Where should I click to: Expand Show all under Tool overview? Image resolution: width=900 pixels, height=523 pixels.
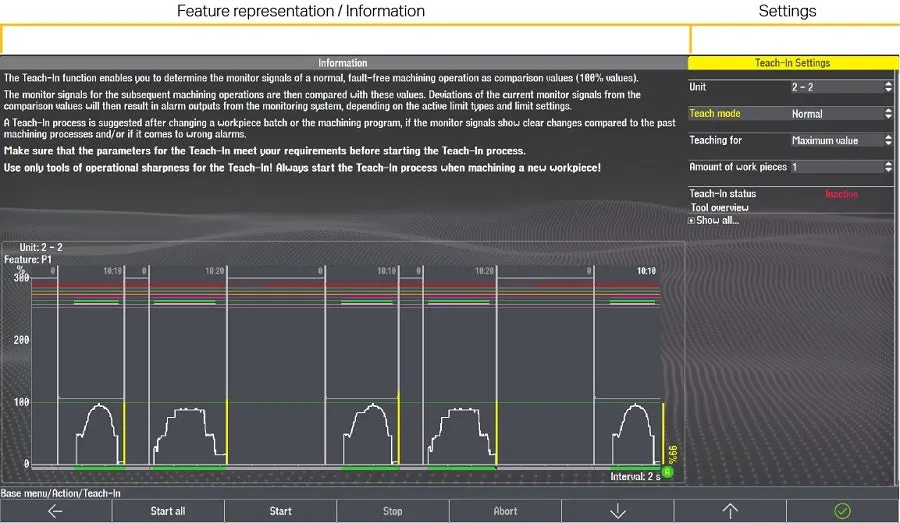coord(716,220)
